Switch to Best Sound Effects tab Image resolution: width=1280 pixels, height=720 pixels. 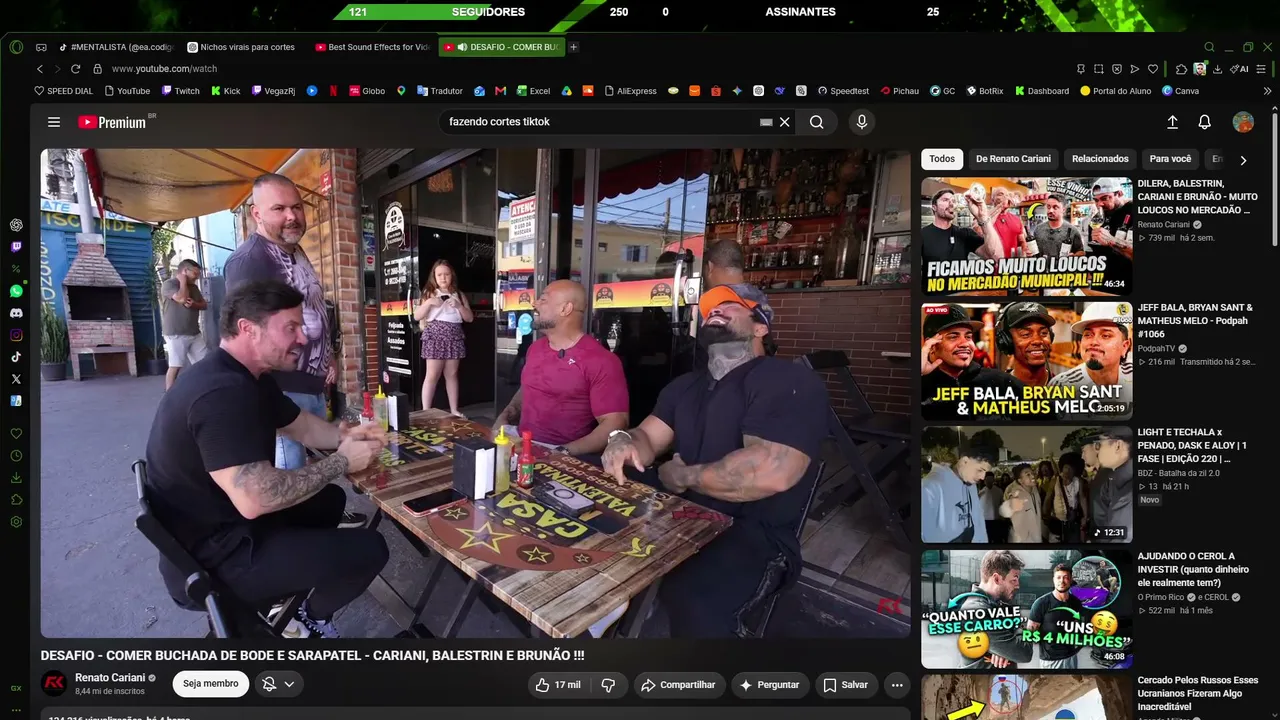[x=372, y=47]
